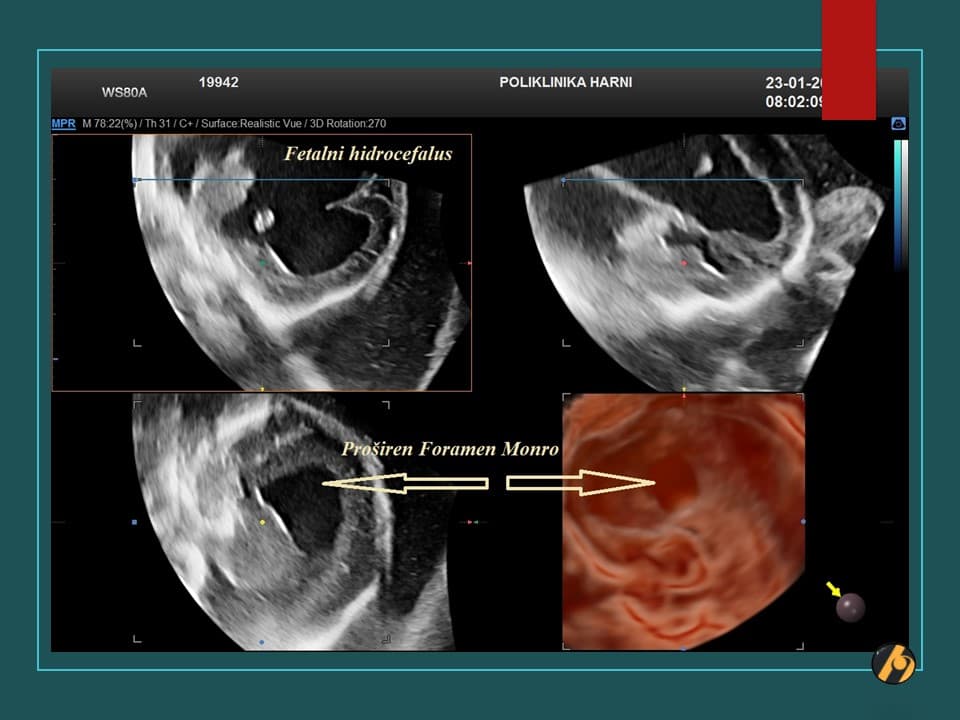Select the yellow arrow pointer marker
Screen dimensions: 960x720
tap(834, 588)
